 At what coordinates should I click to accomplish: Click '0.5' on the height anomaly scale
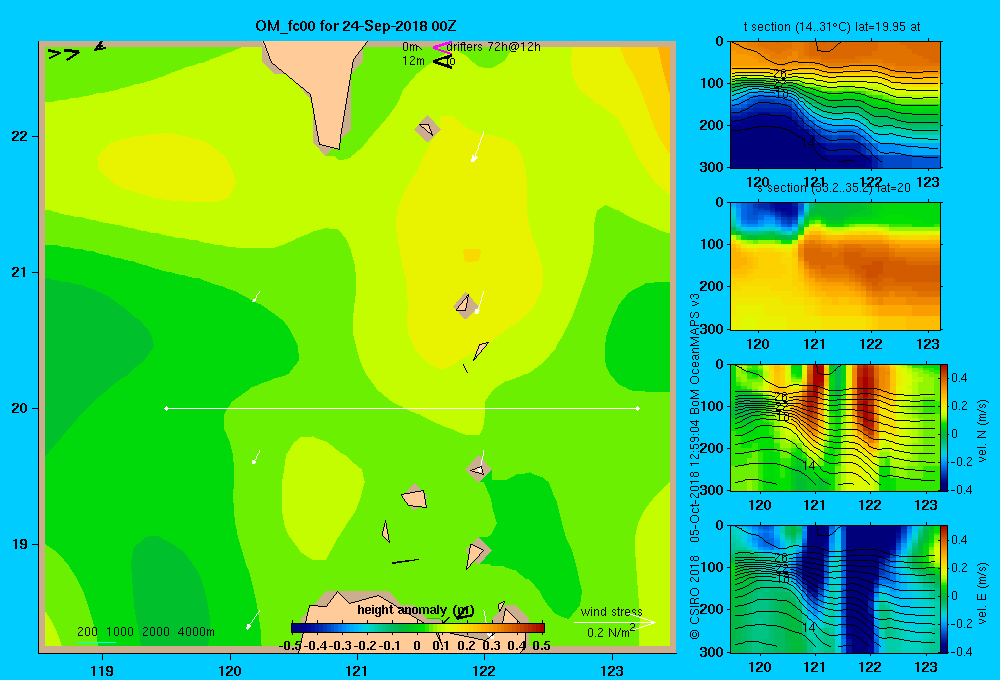tap(541, 646)
